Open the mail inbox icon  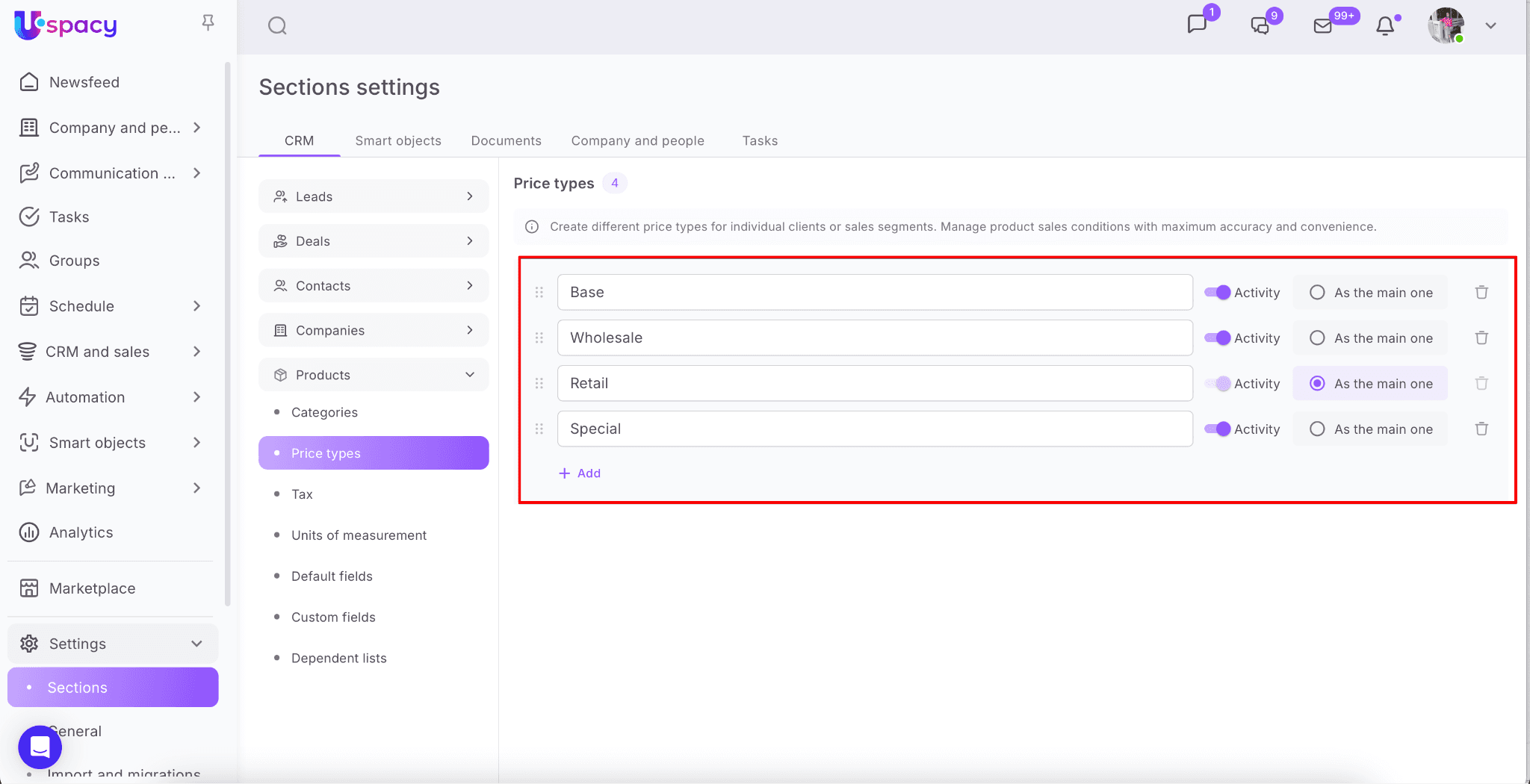coord(1322,26)
